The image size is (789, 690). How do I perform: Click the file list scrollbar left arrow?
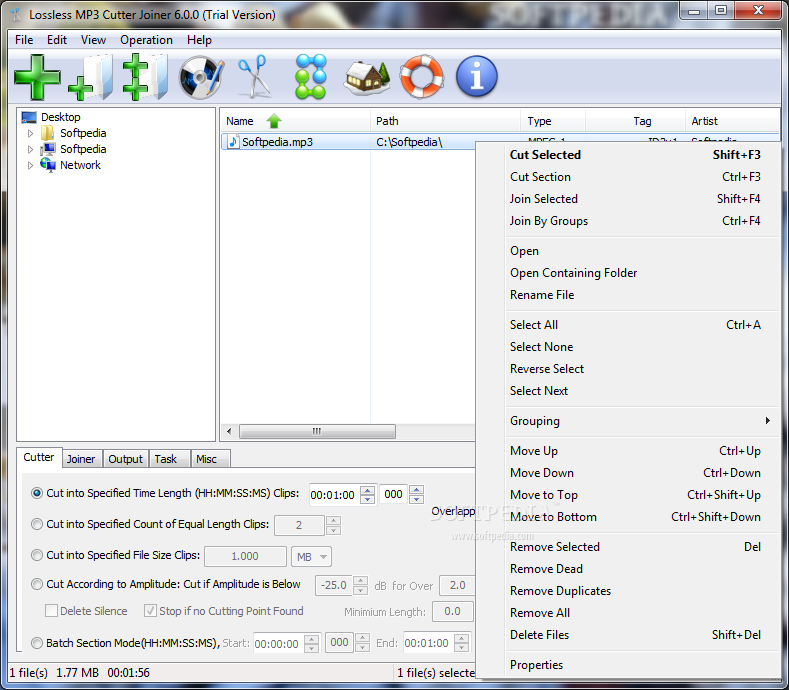point(229,431)
